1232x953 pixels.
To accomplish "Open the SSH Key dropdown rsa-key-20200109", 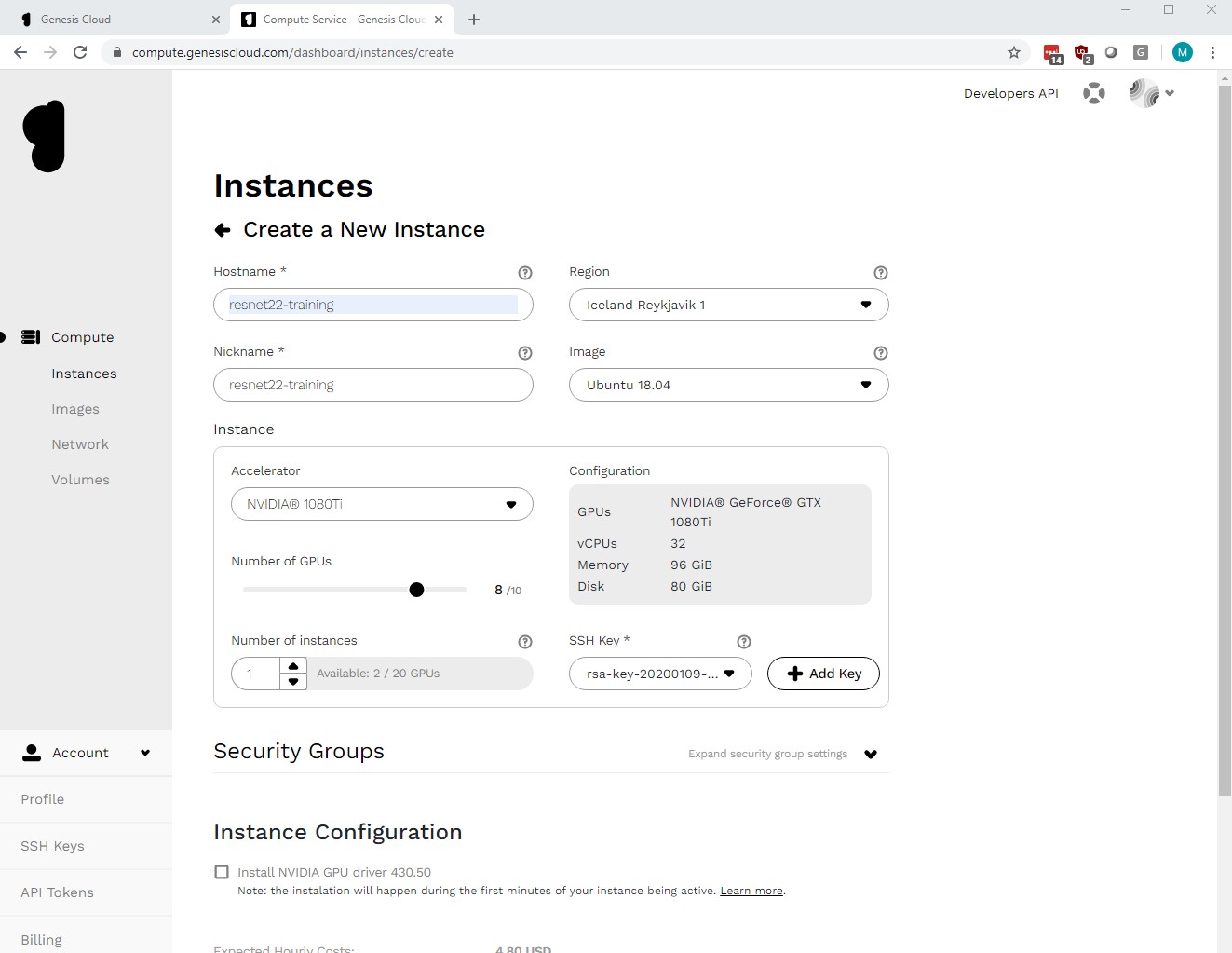I will [x=660, y=674].
